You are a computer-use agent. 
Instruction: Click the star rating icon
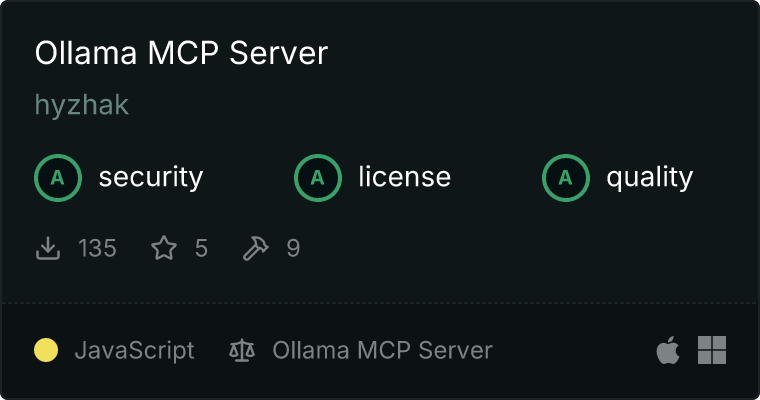pyautogui.click(x=164, y=248)
